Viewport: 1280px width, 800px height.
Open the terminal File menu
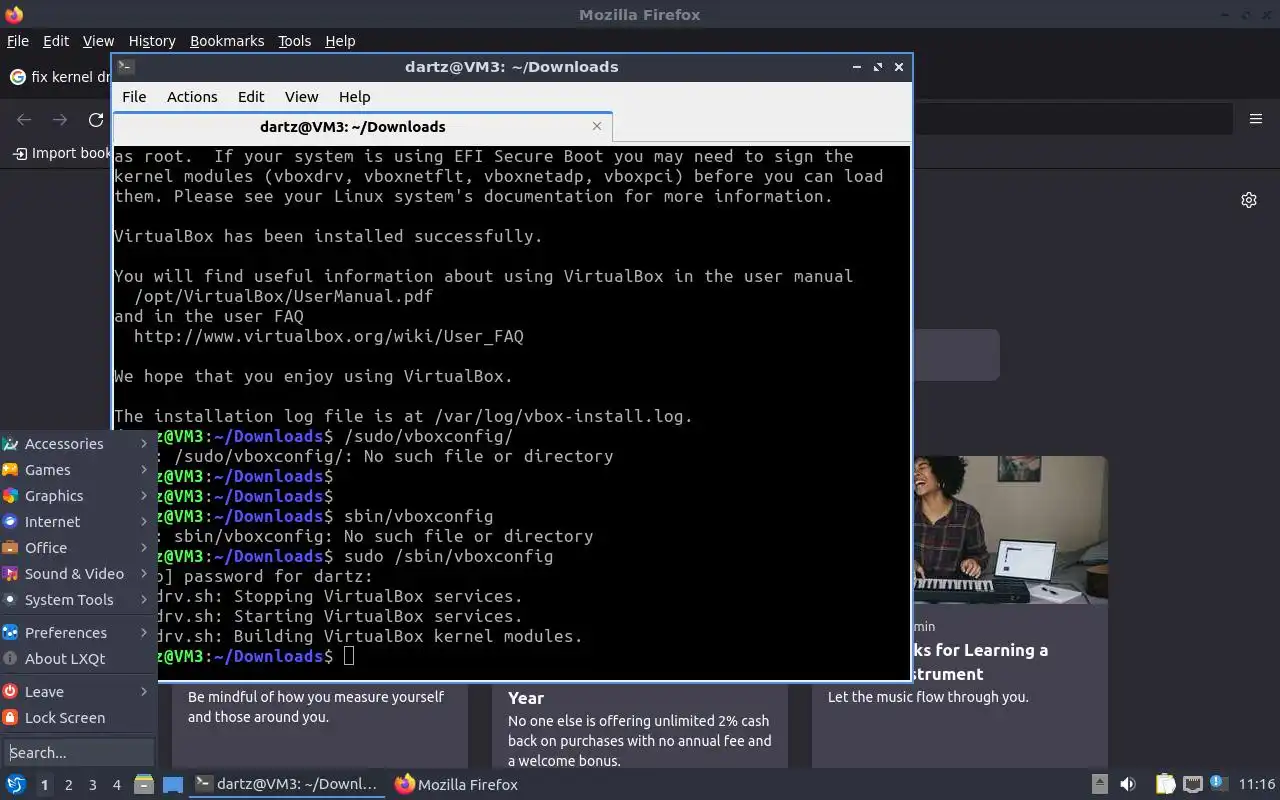[134, 97]
